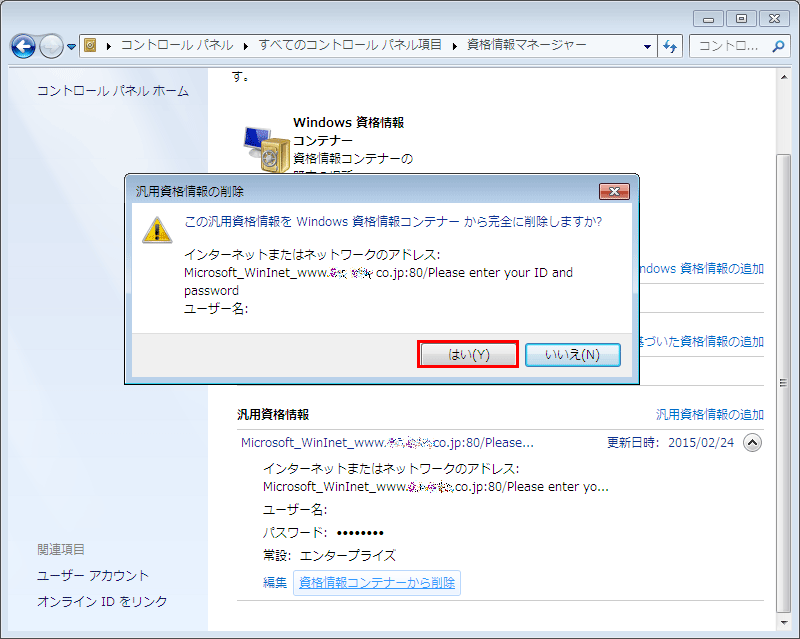Open the address bar history dropdown
The width and height of the screenshot is (800, 639).
(x=645, y=46)
